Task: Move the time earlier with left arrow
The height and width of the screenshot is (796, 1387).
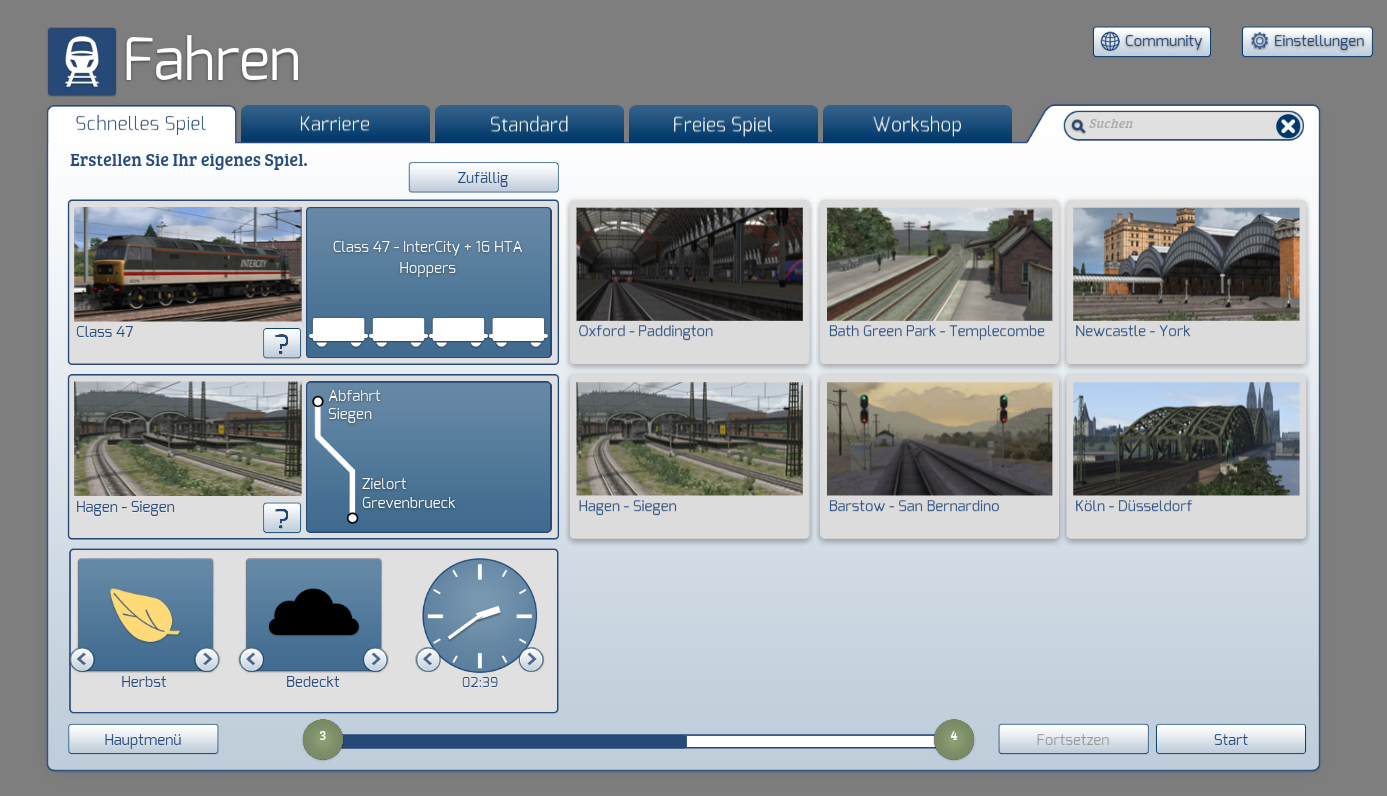Action: 428,659
